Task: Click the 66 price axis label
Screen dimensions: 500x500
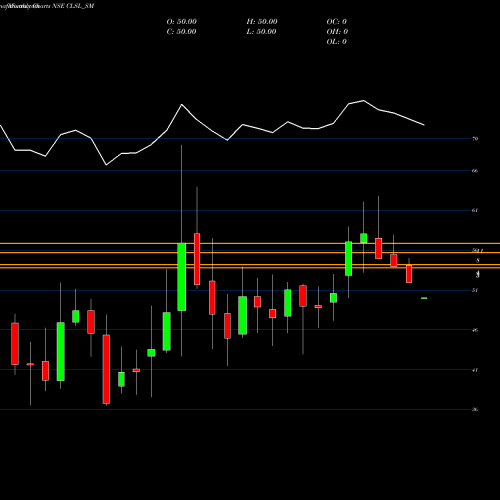Action: pos(475,171)
